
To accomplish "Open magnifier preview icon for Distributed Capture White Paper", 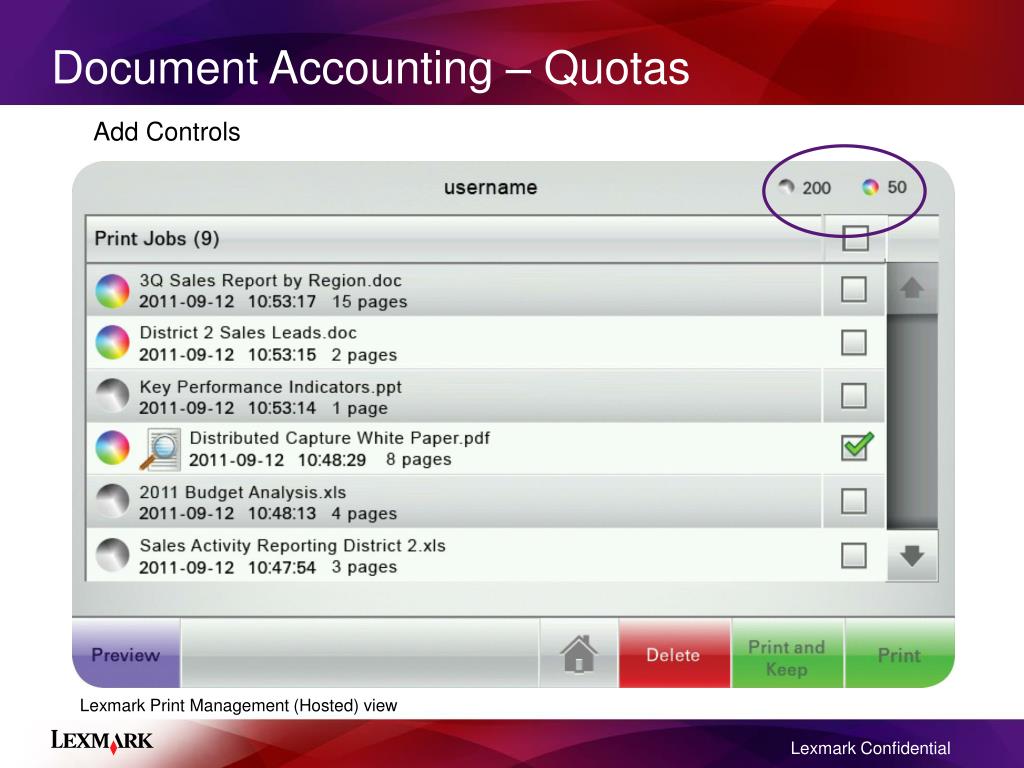I will (161, 449).
